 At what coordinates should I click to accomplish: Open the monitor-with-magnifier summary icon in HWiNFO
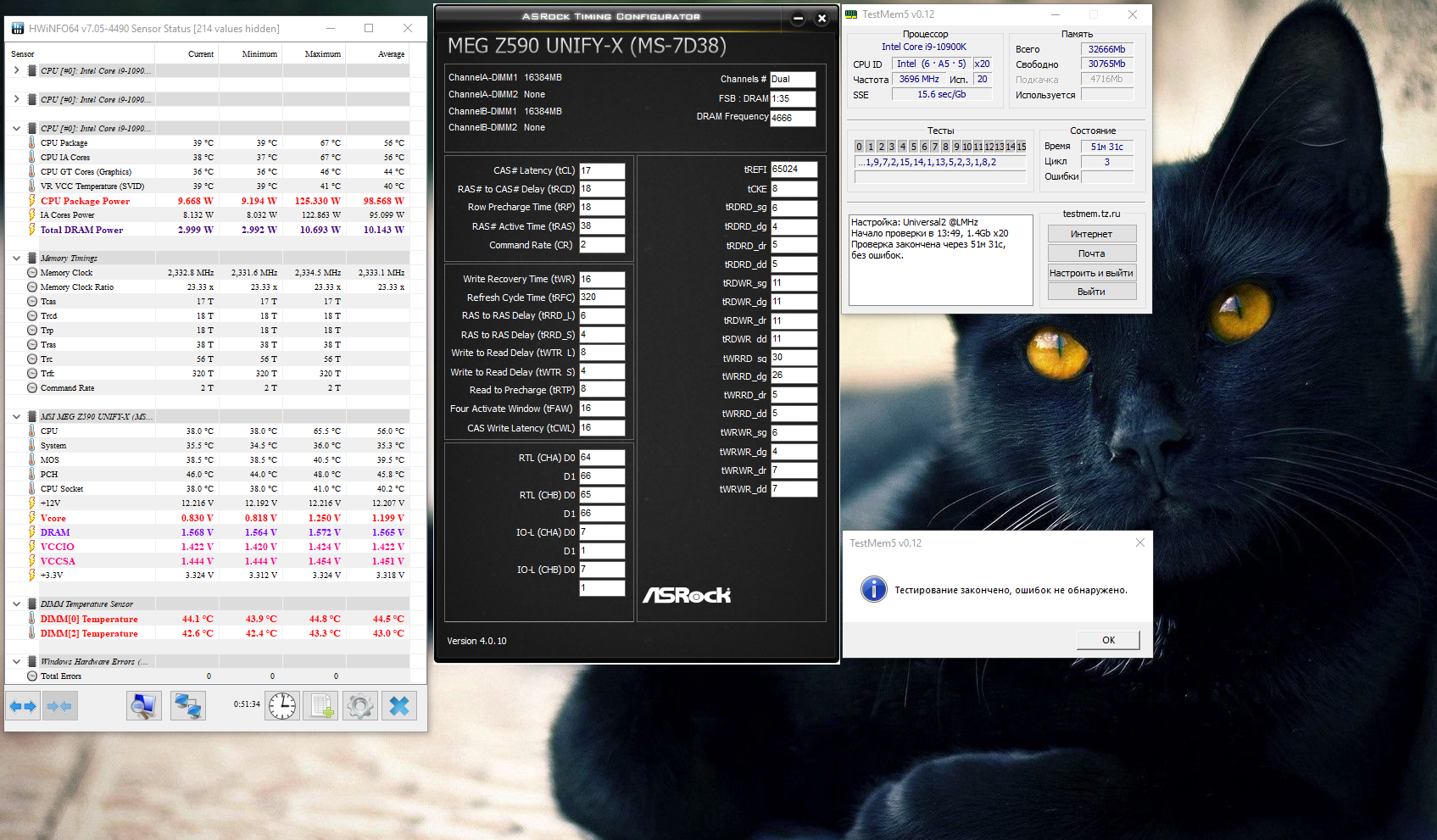coord(144,706)
